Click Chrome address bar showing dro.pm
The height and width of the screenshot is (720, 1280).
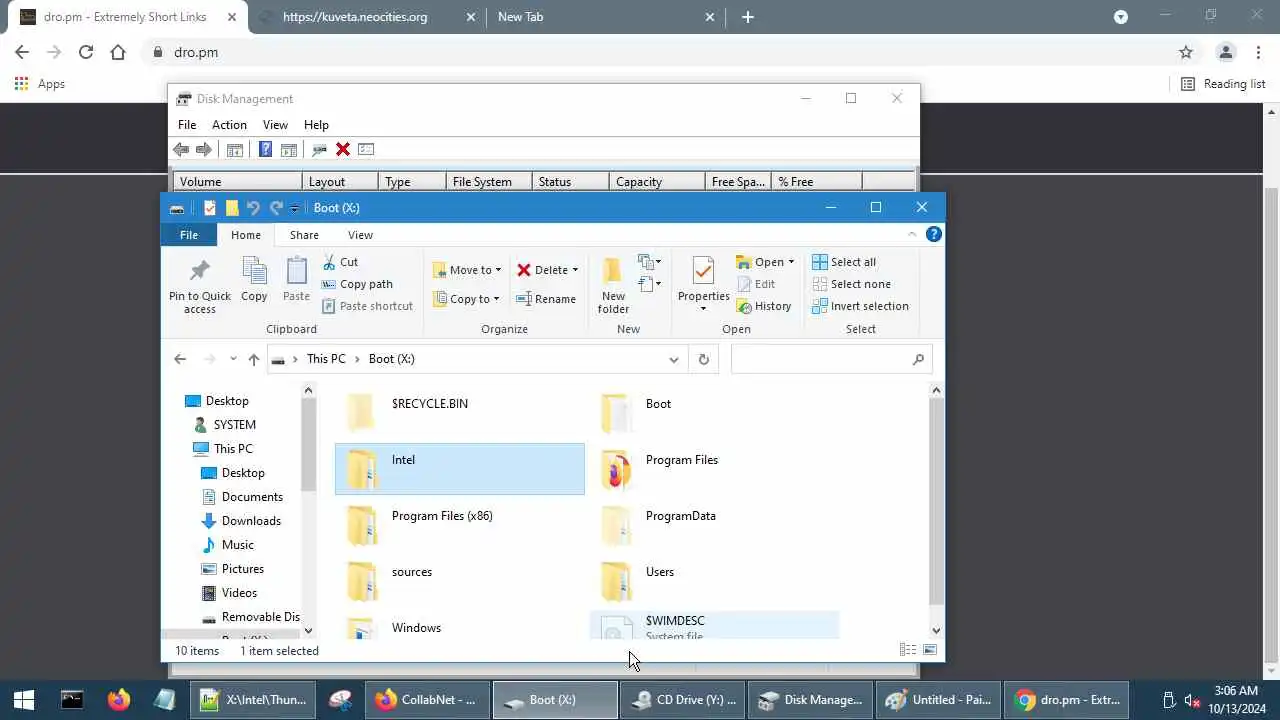[660, 52]
